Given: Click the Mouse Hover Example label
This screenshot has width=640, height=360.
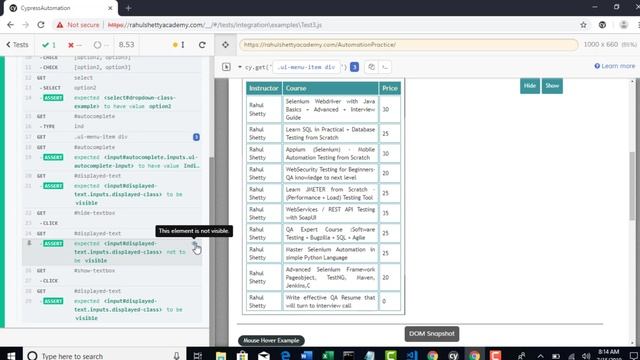Looking at the screenshot, I should click(271, 340).
